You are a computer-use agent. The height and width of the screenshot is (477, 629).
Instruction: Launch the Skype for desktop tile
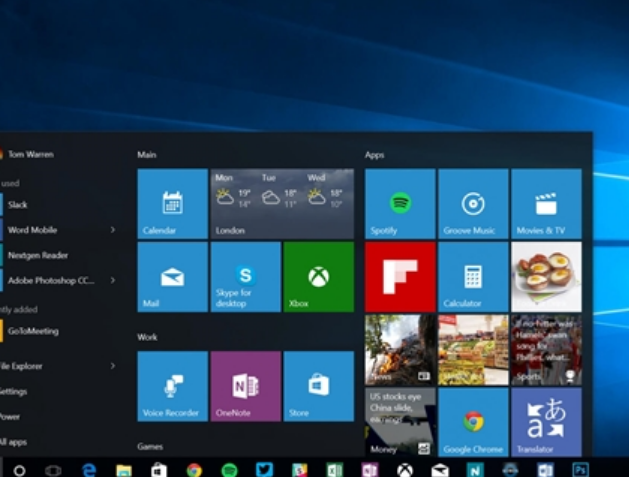[246, 277]
